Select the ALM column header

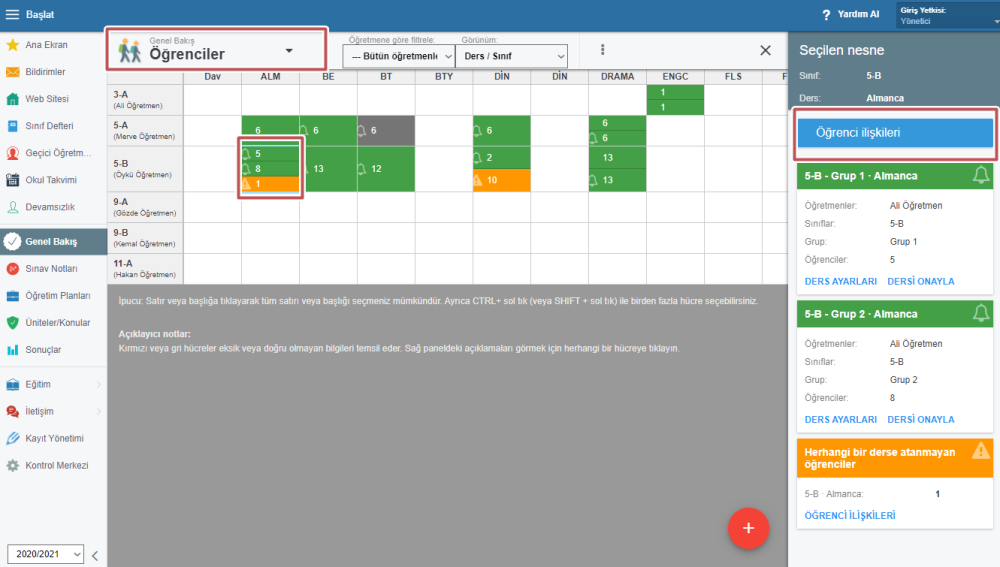coord(270,77)
